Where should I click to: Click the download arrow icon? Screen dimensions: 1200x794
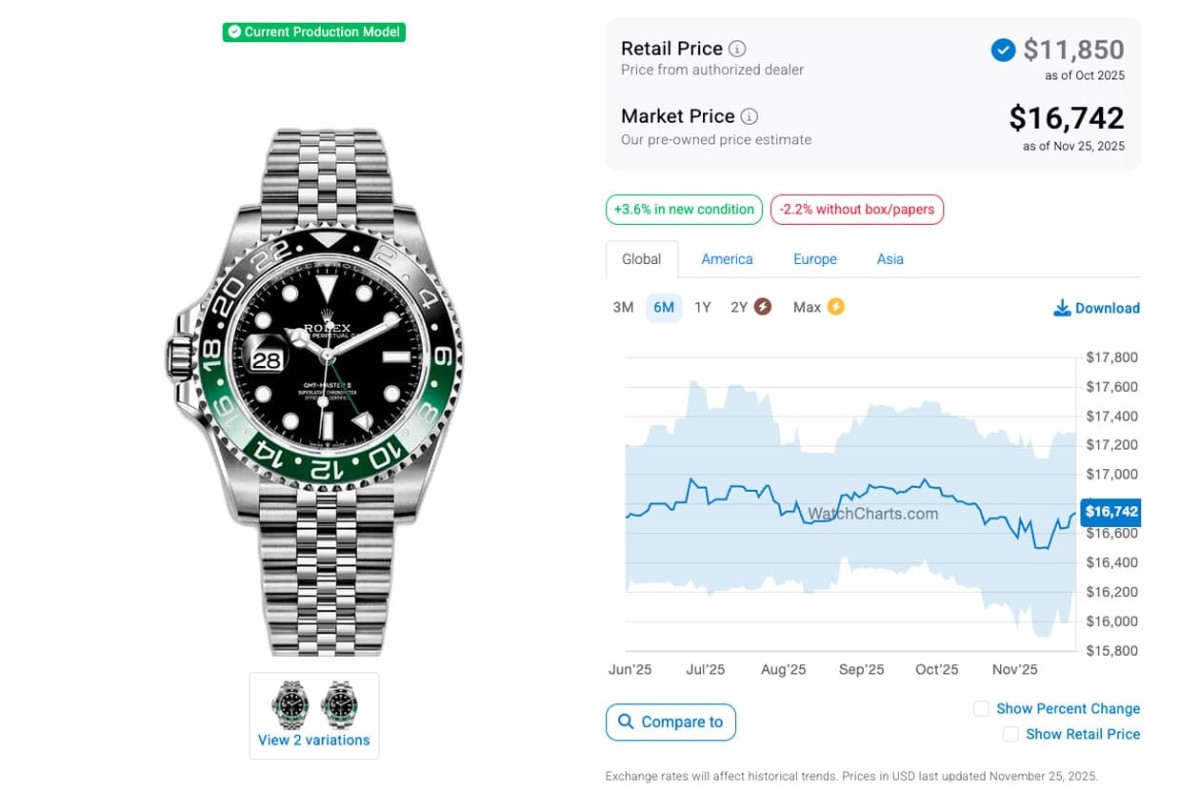click(1062, 308)
